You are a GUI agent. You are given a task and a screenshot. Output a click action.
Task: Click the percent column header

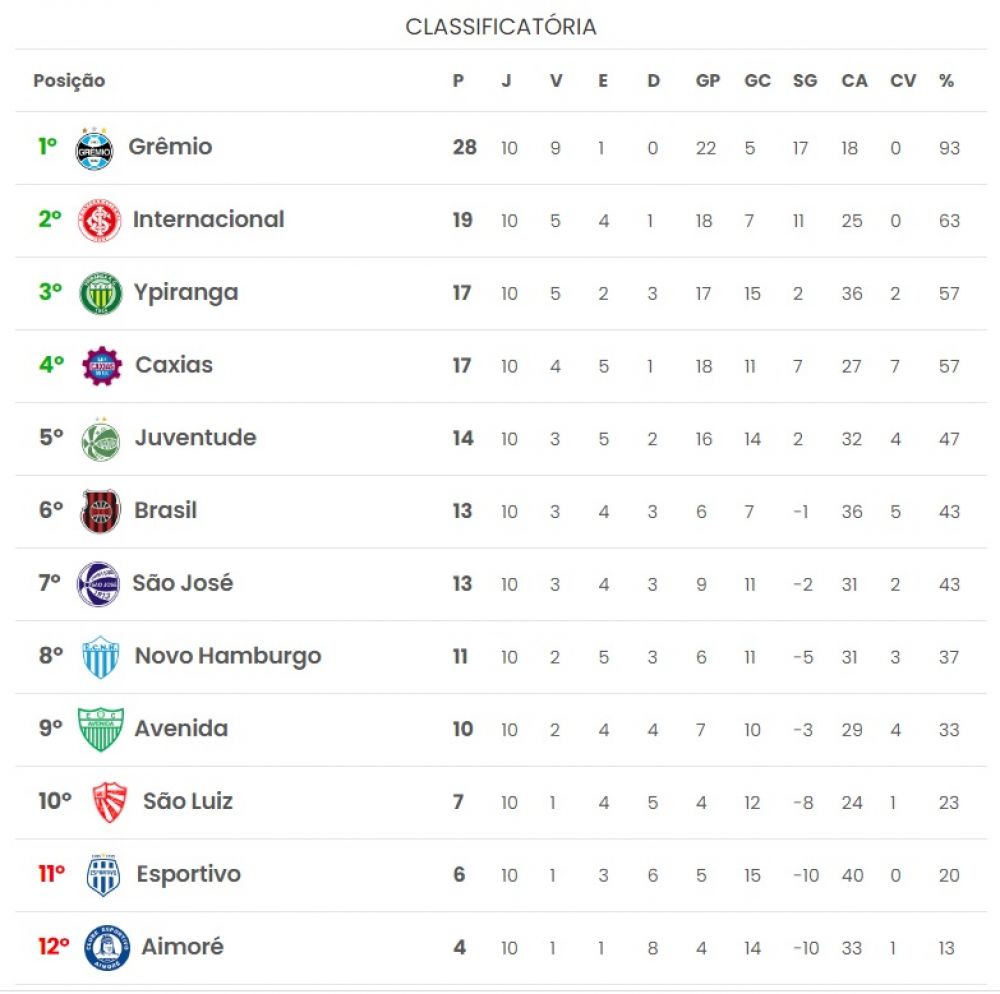click(x=946, y=81)
